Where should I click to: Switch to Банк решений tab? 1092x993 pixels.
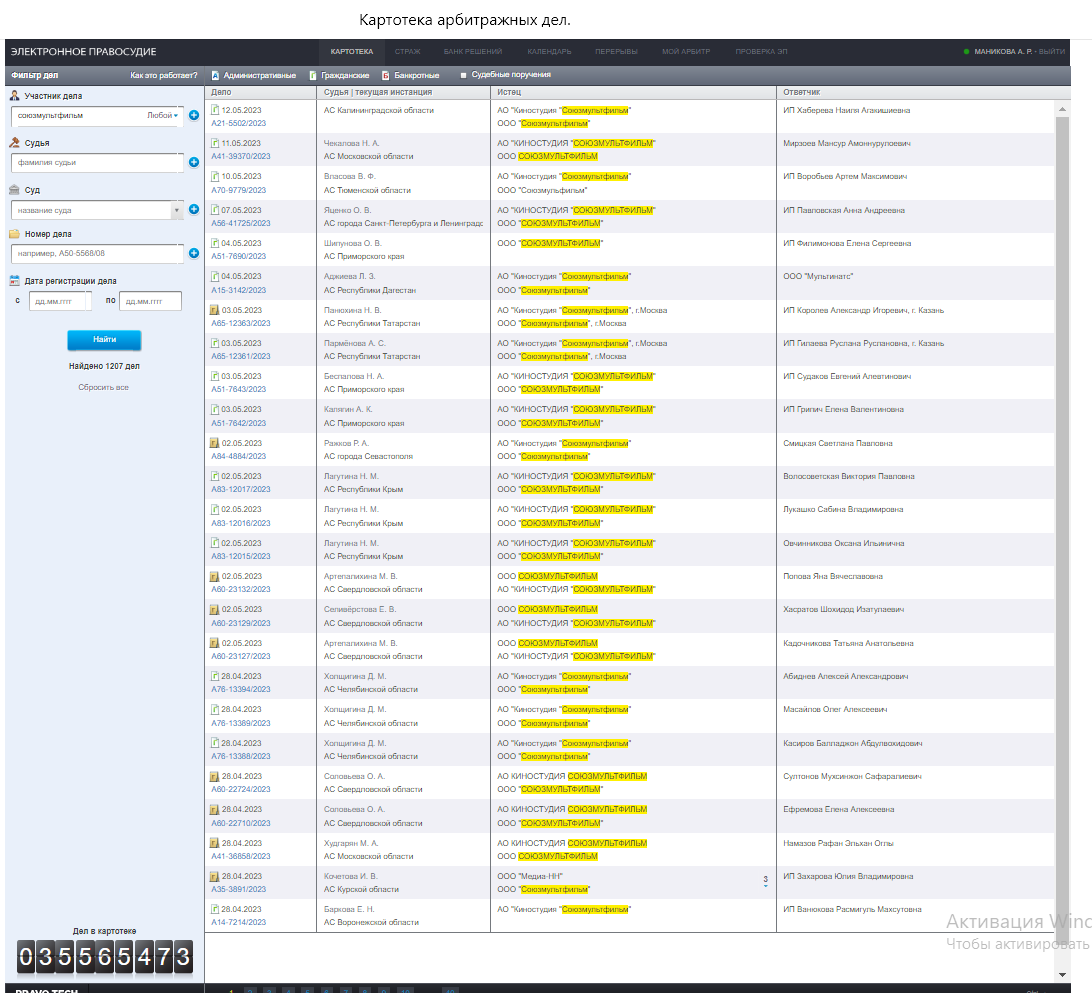tap(473, 52)
